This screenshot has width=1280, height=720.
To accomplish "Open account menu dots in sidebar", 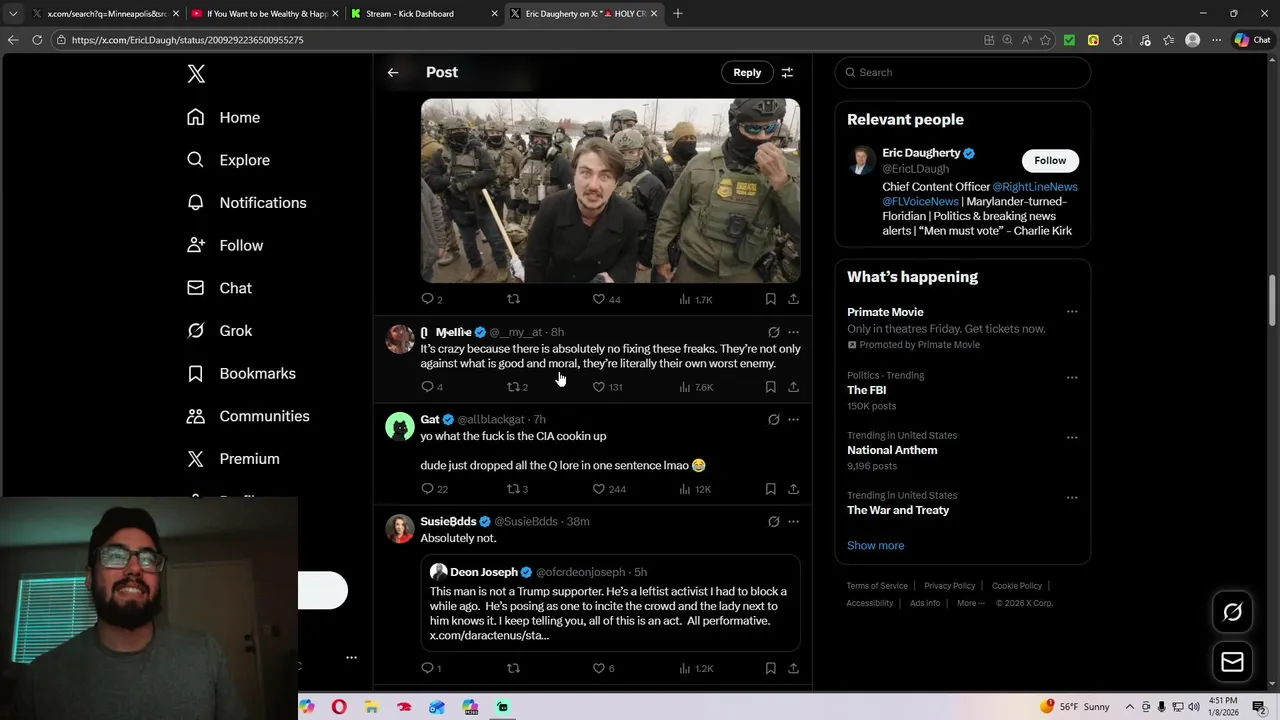I will point(351,658).
